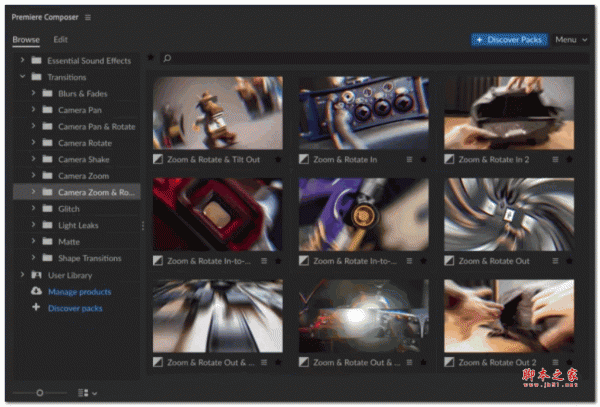Collapse the Transitions folder chevron
Screen dimensions: 600x407
click(x=22, y=77)
